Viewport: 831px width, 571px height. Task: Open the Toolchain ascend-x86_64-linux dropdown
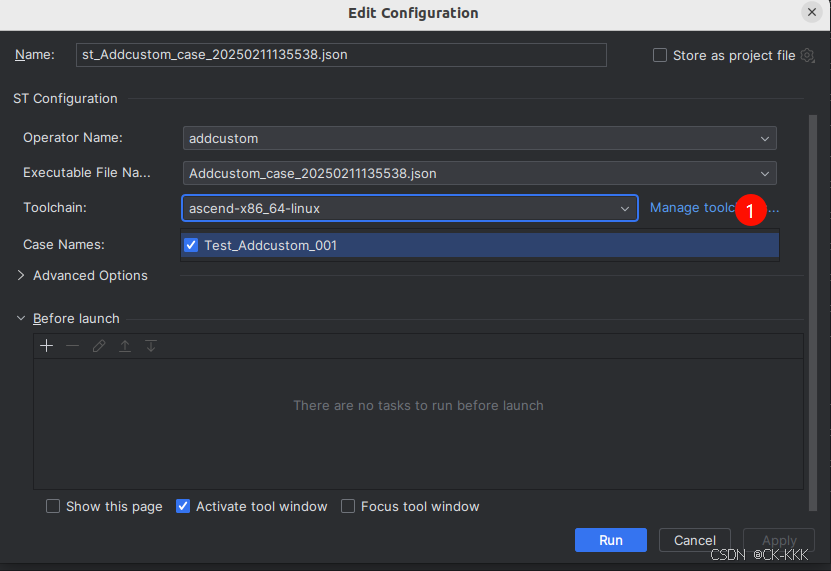625,208
